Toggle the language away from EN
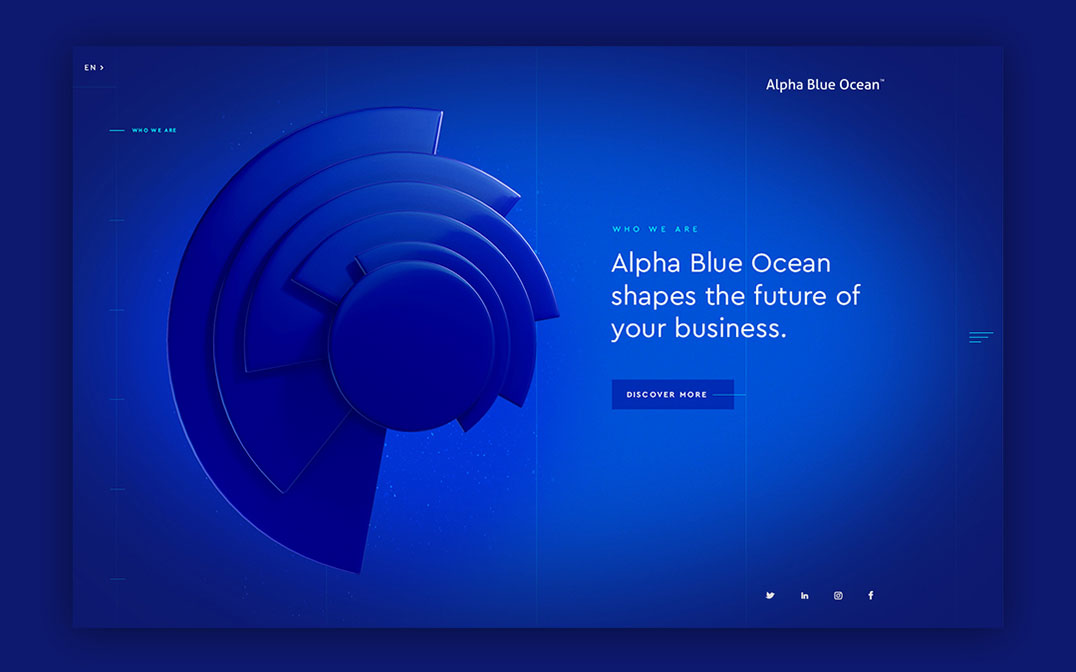 tap(92, 67)
